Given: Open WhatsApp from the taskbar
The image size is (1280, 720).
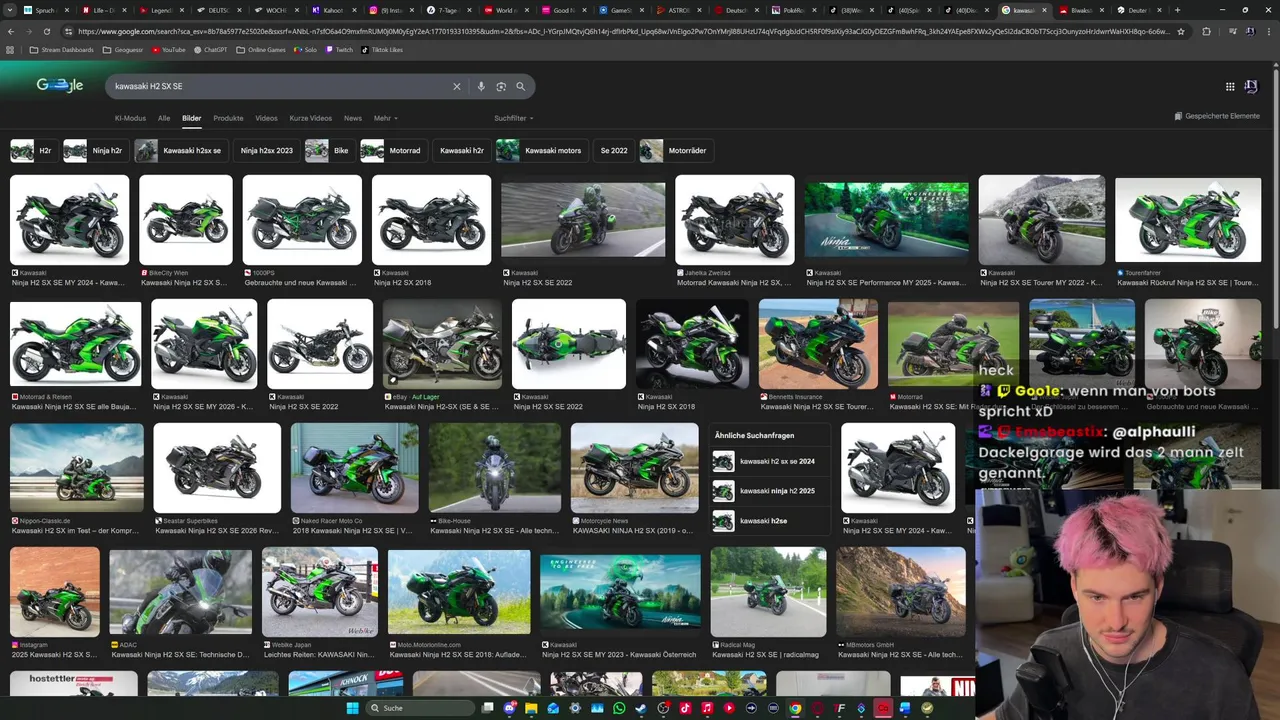Looking at the screenshot, I should [x=619, y=708].
